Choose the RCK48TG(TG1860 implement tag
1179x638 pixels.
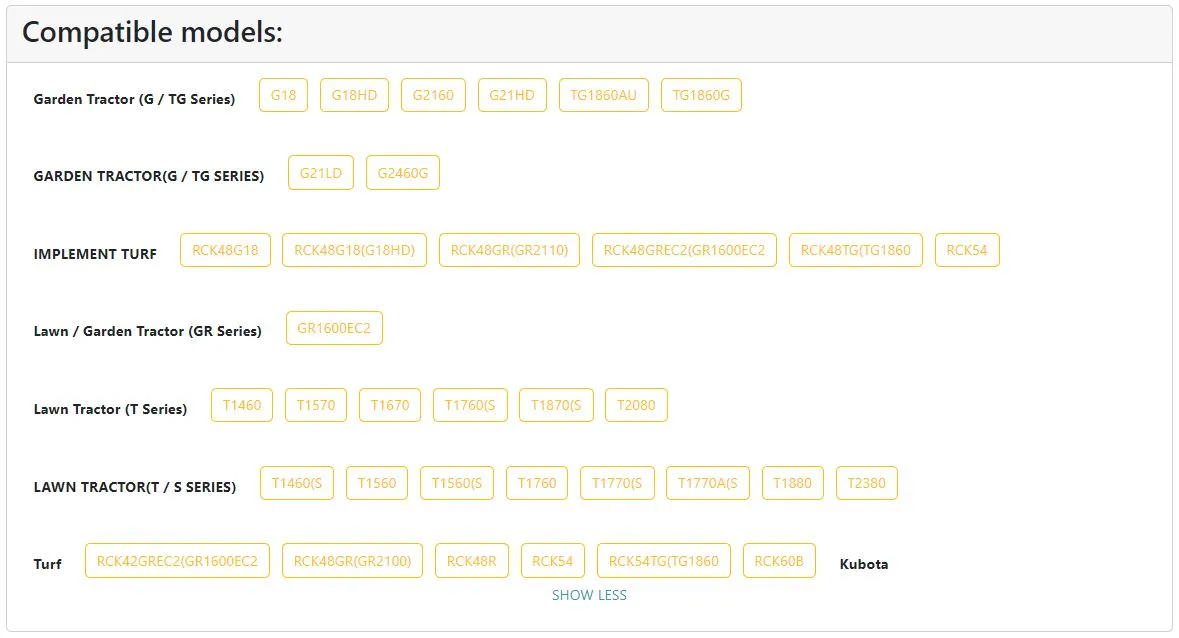click(856, 250)
